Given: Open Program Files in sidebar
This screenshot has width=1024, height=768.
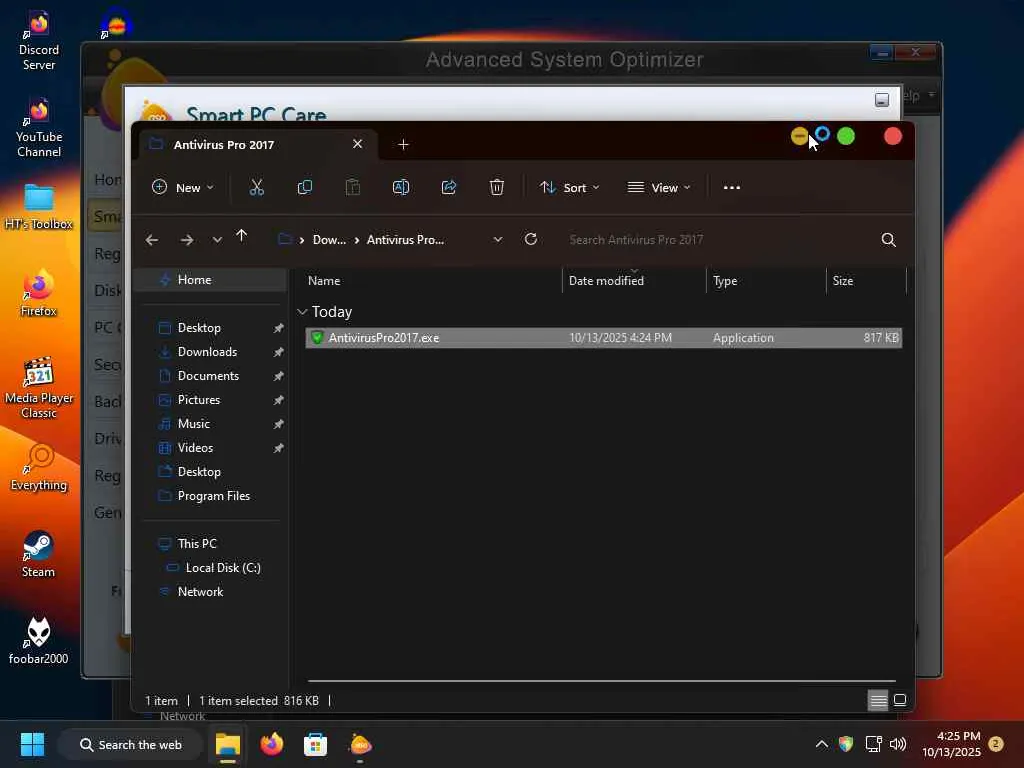Looking at the screenshot, I should point(212,496).
